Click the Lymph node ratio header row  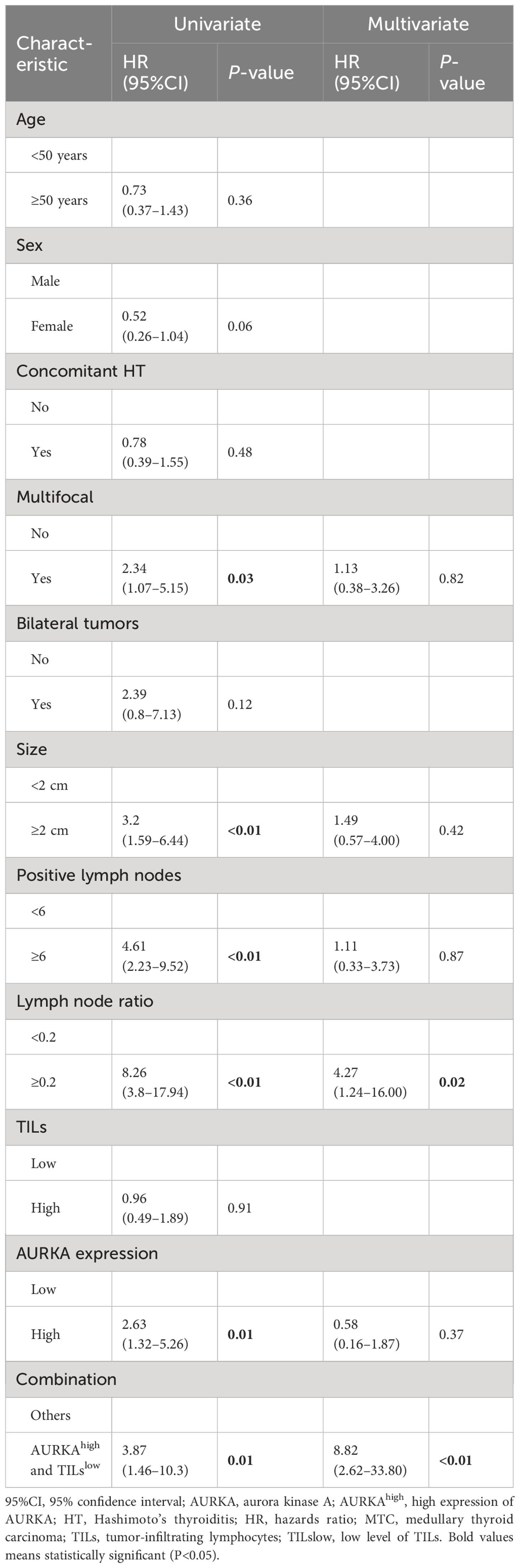point(259,1001)
